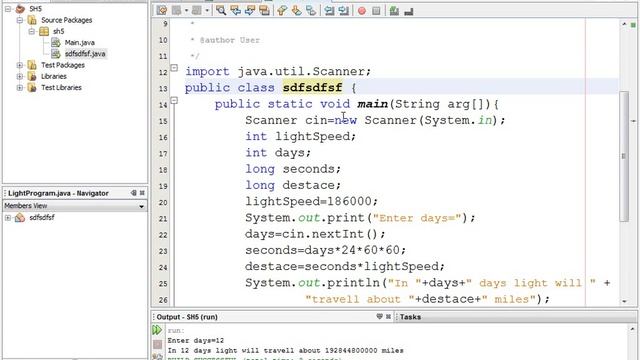This screenshot has width=640, height=360.
Task: Click the Stop icon in Output panel
Action: 158,344
